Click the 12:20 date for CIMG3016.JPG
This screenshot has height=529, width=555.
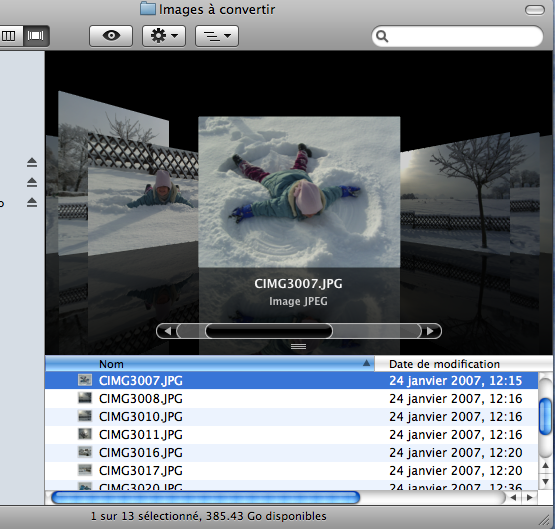pyautogui.click(x=456, y=453)
